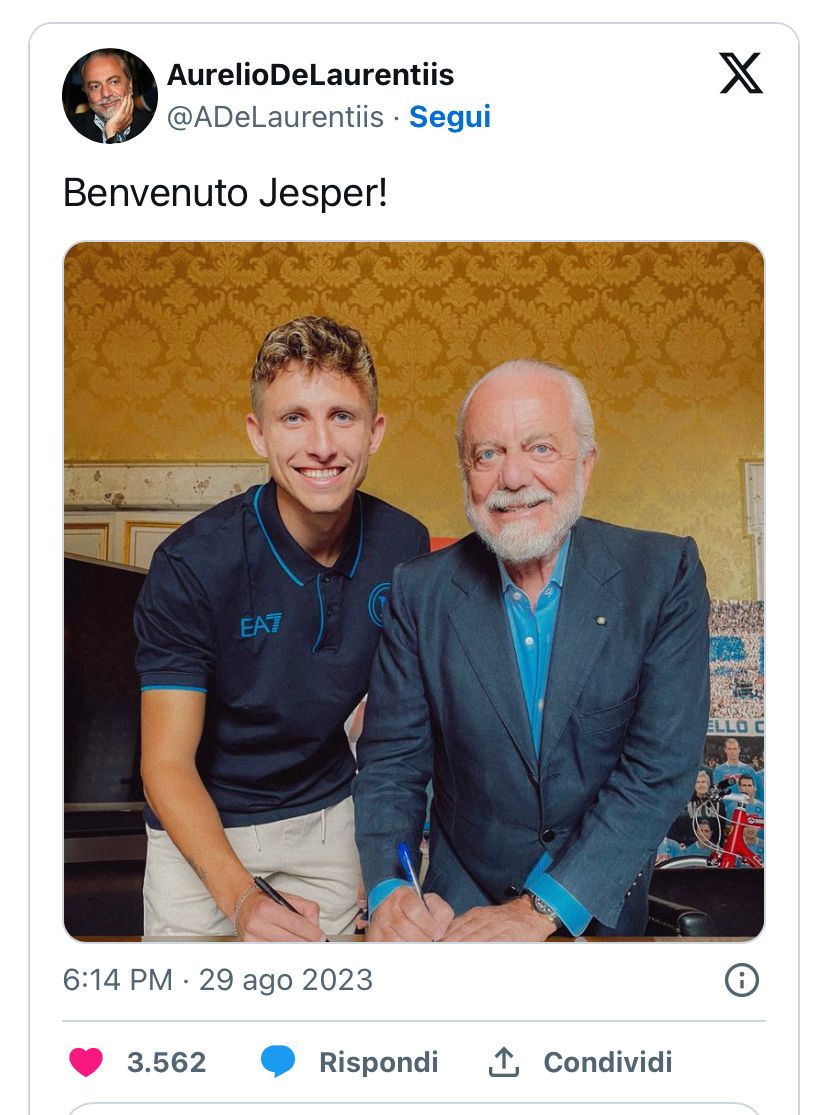The width and height of the screenshot is (828, 1115).
Task: Click the 3.562 likes count
Action: [166, 1062]
